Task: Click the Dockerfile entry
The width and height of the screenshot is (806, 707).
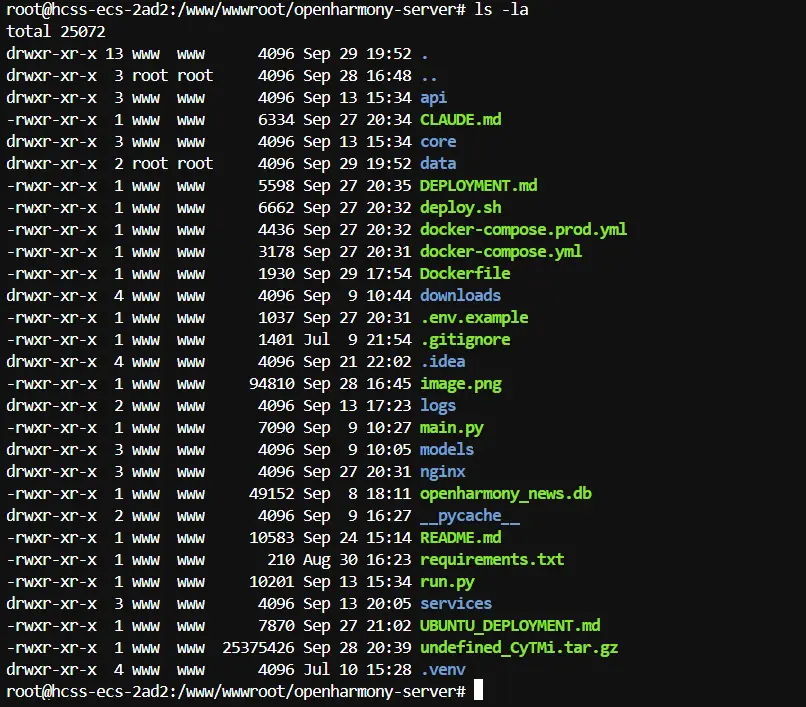Action: click(465, 273)
